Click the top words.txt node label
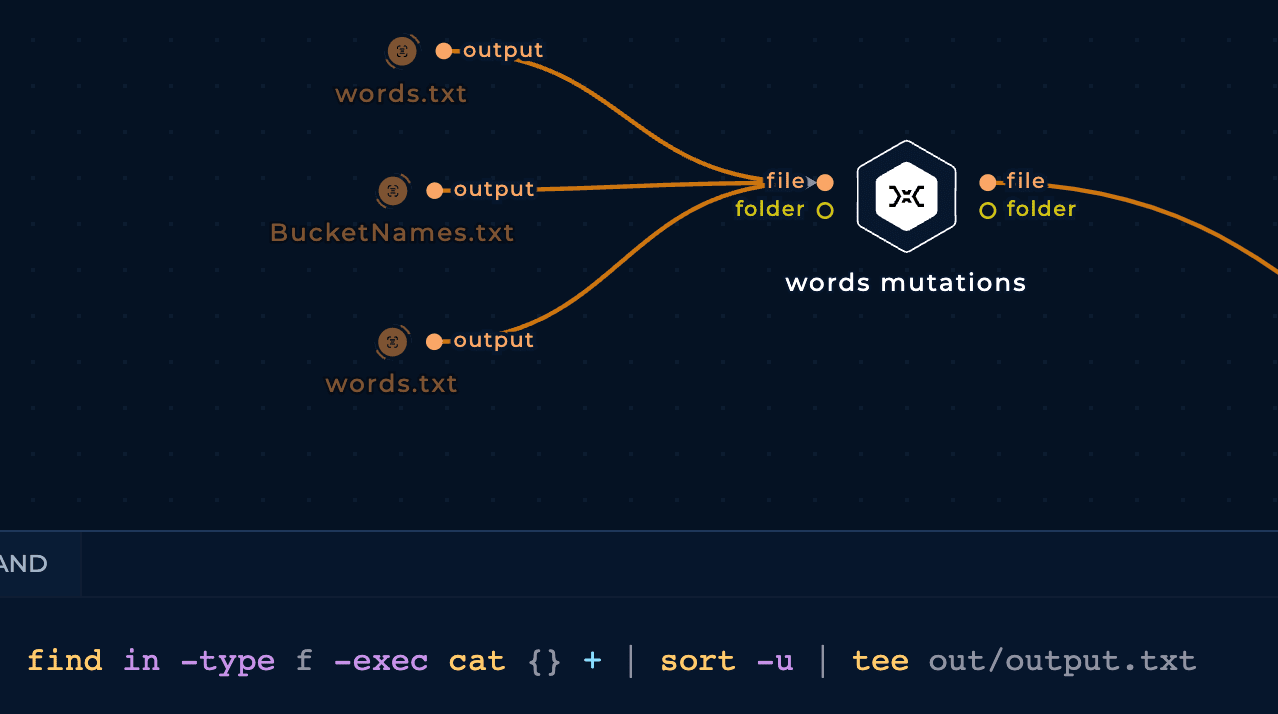 (x=401, y=94)
